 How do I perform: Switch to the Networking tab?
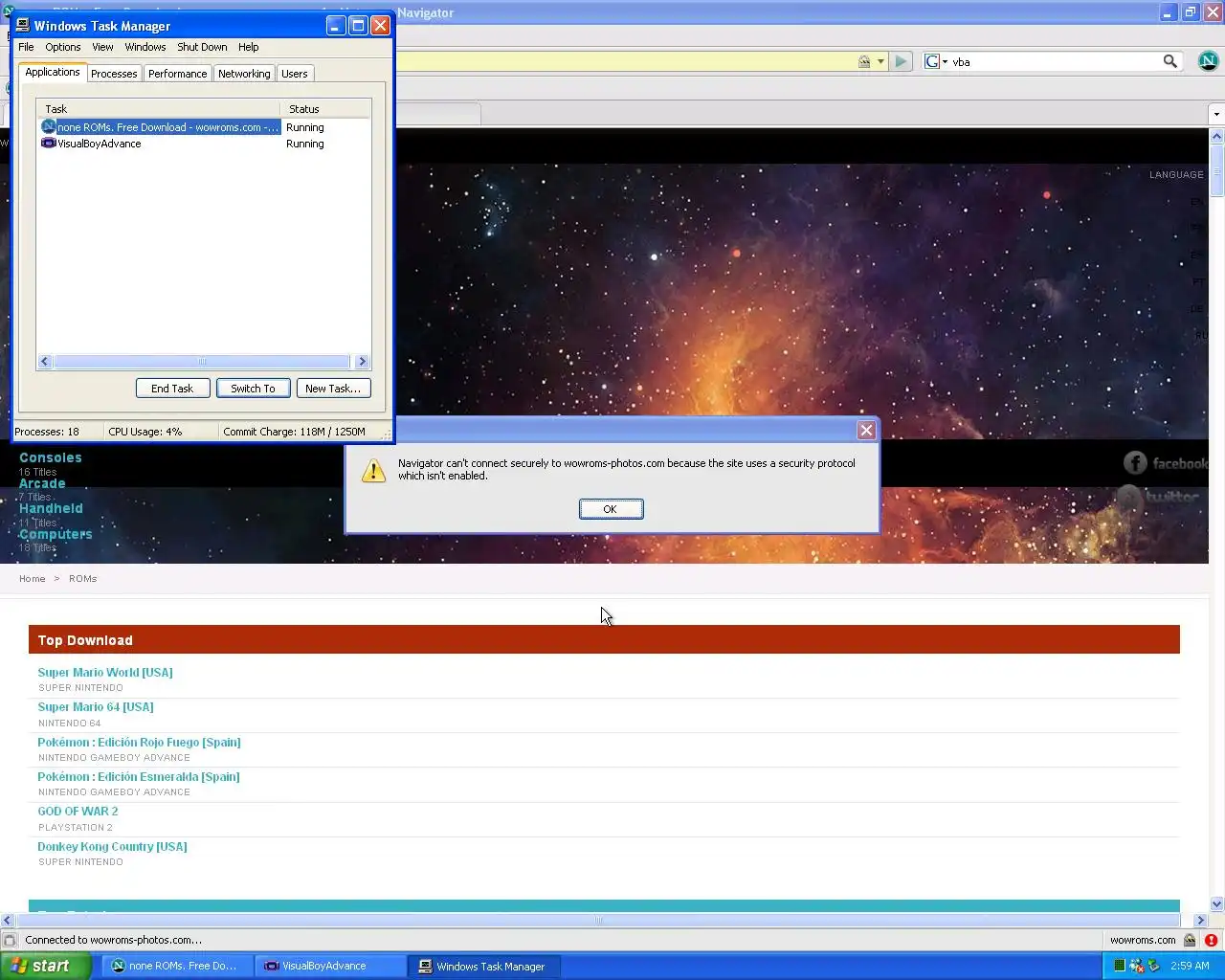coord(244,74)
